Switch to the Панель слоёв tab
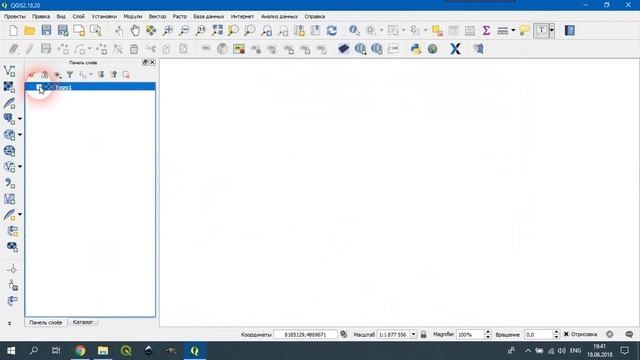 pos(46,322)
